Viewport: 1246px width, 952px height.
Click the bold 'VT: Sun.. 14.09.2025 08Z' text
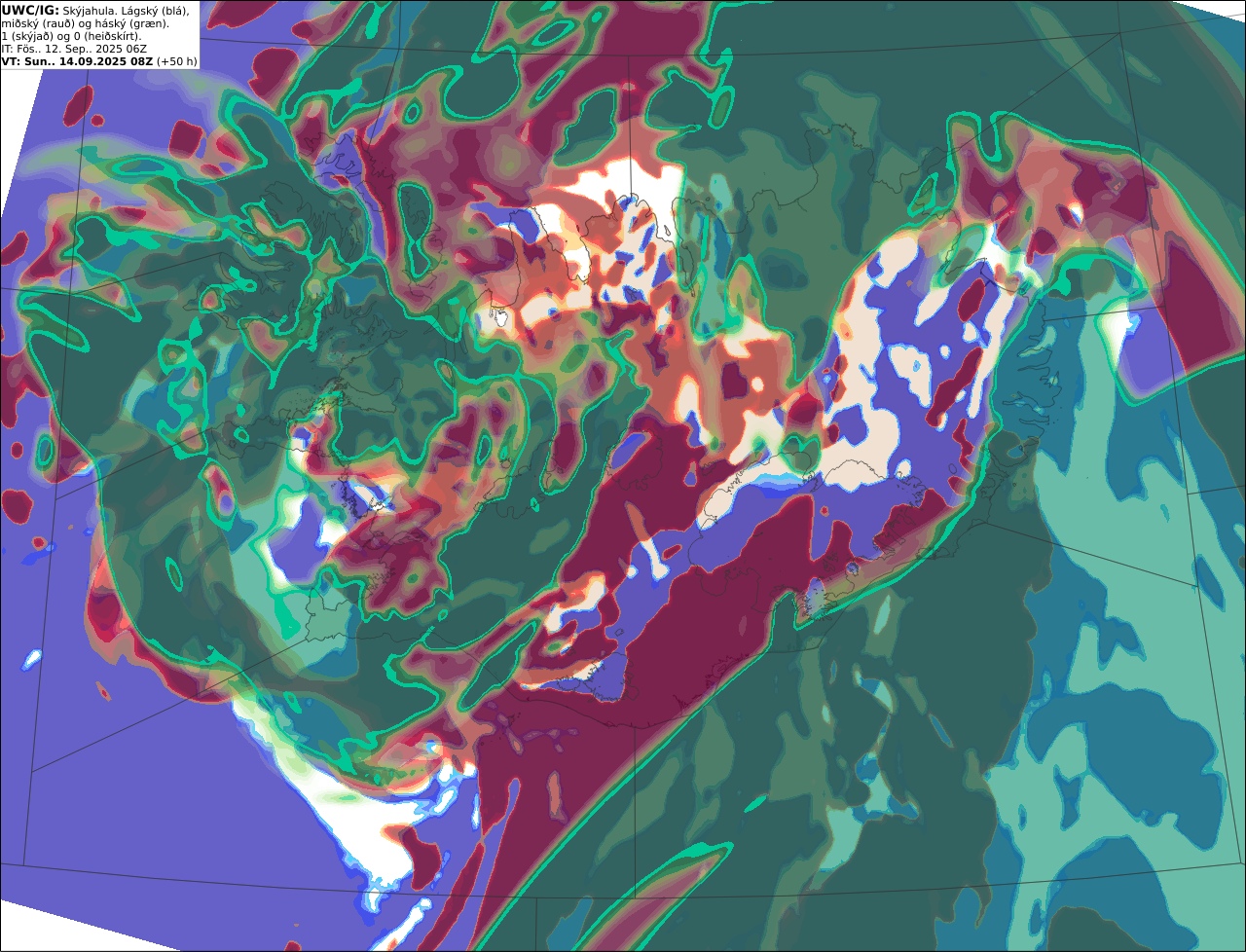pos(77,61)
